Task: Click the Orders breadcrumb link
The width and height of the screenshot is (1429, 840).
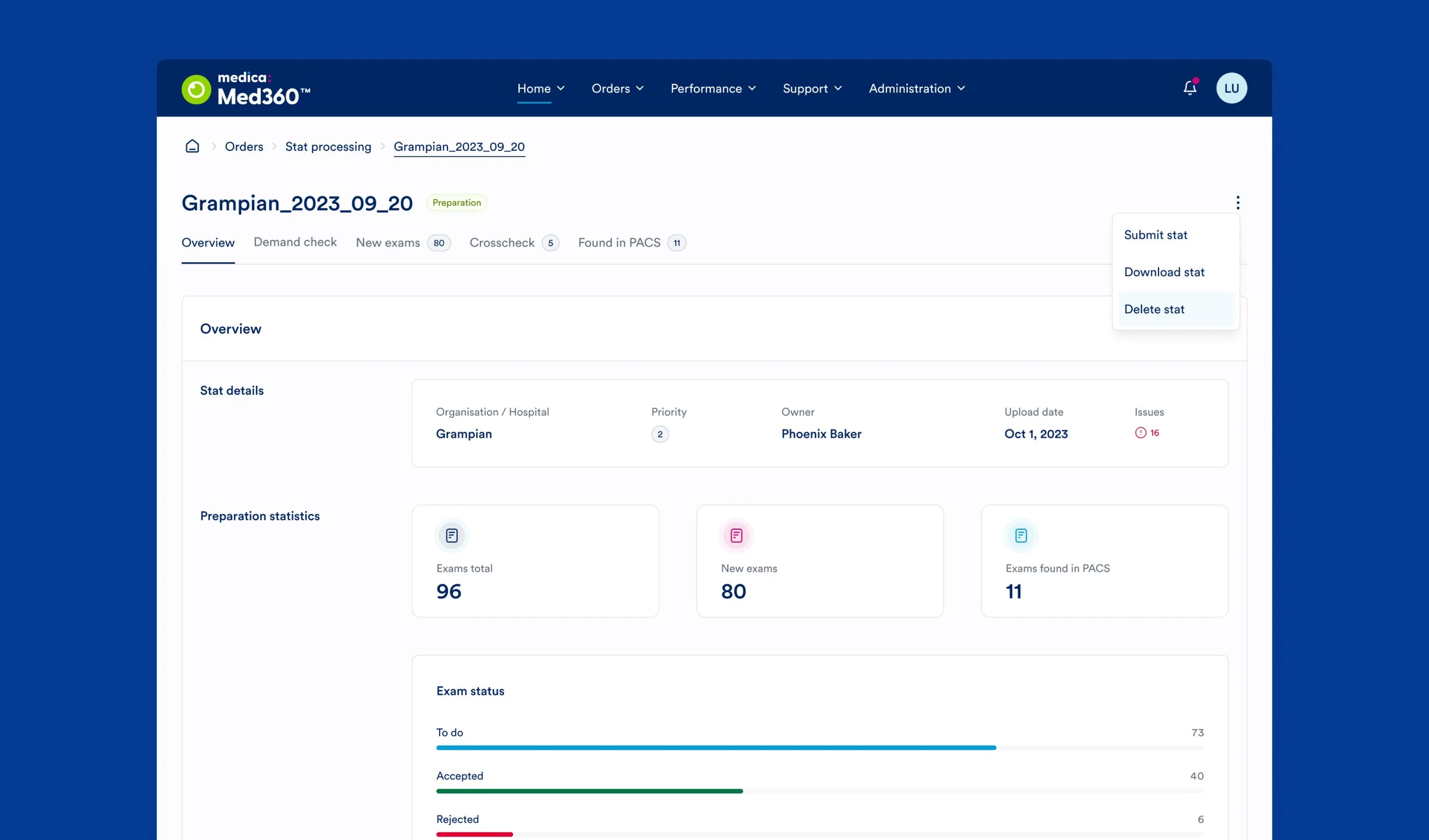Action: pos(244,146)
